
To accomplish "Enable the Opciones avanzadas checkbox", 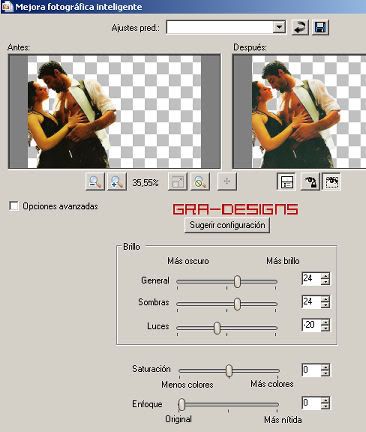I will coord(14,206).
